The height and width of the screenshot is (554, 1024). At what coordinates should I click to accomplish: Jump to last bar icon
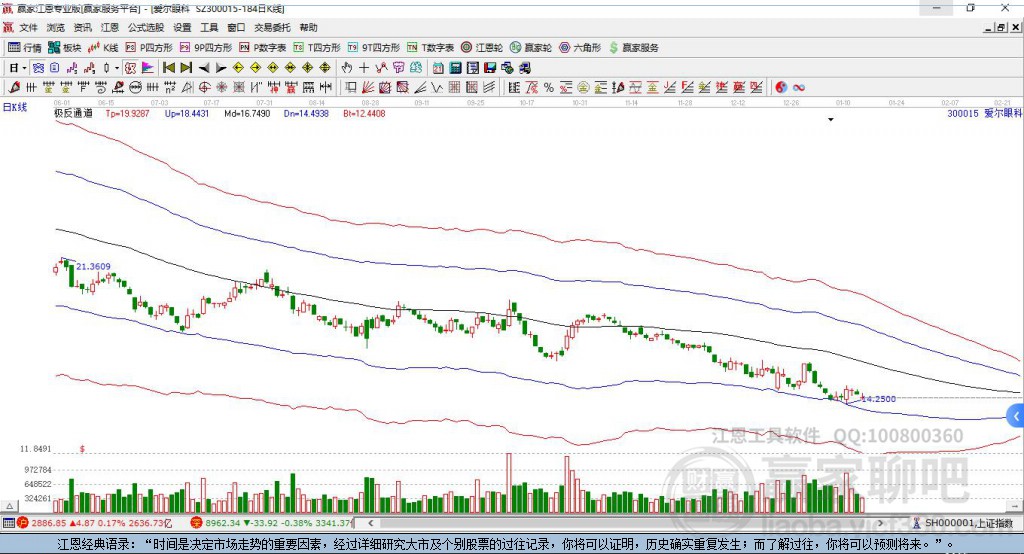tap(186, 68)
